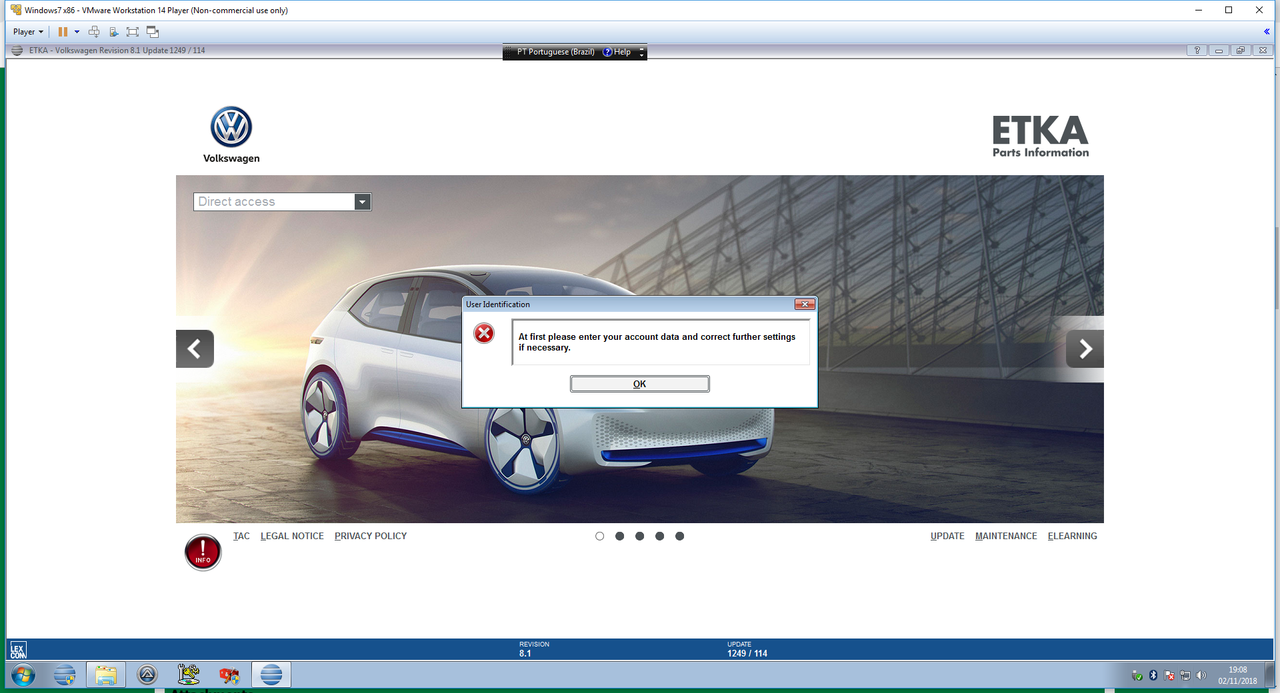Go to the next banner slide arrow

click(x=1085, y=349)
